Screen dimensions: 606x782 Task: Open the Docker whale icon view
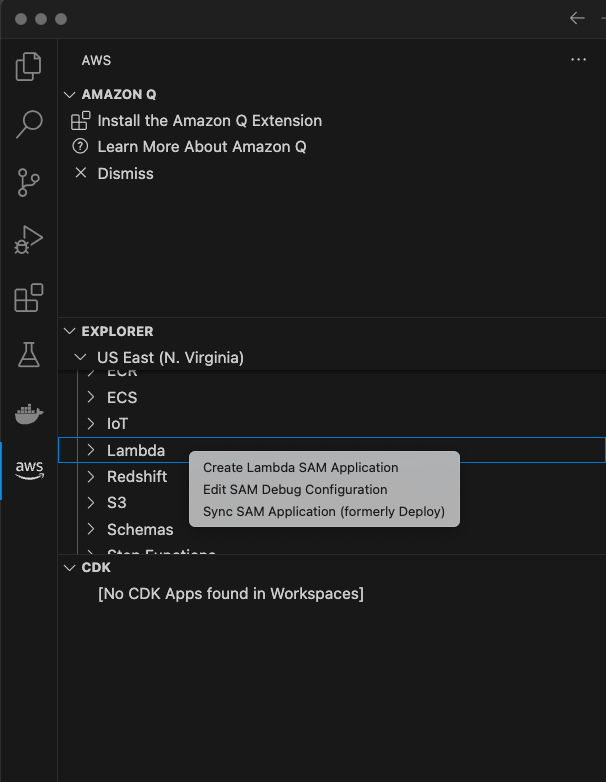pyautogui.click(x=29, y=413)
